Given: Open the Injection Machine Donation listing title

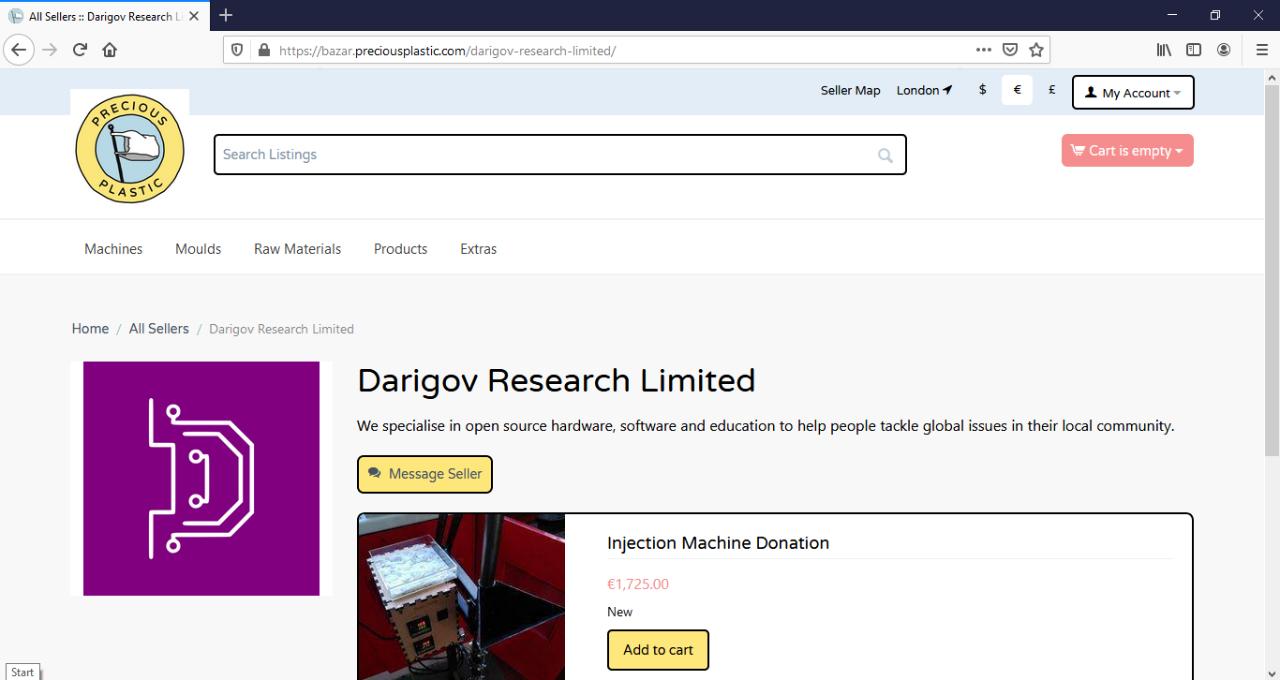Looking at the screenshot, I should tap(718, 543).
